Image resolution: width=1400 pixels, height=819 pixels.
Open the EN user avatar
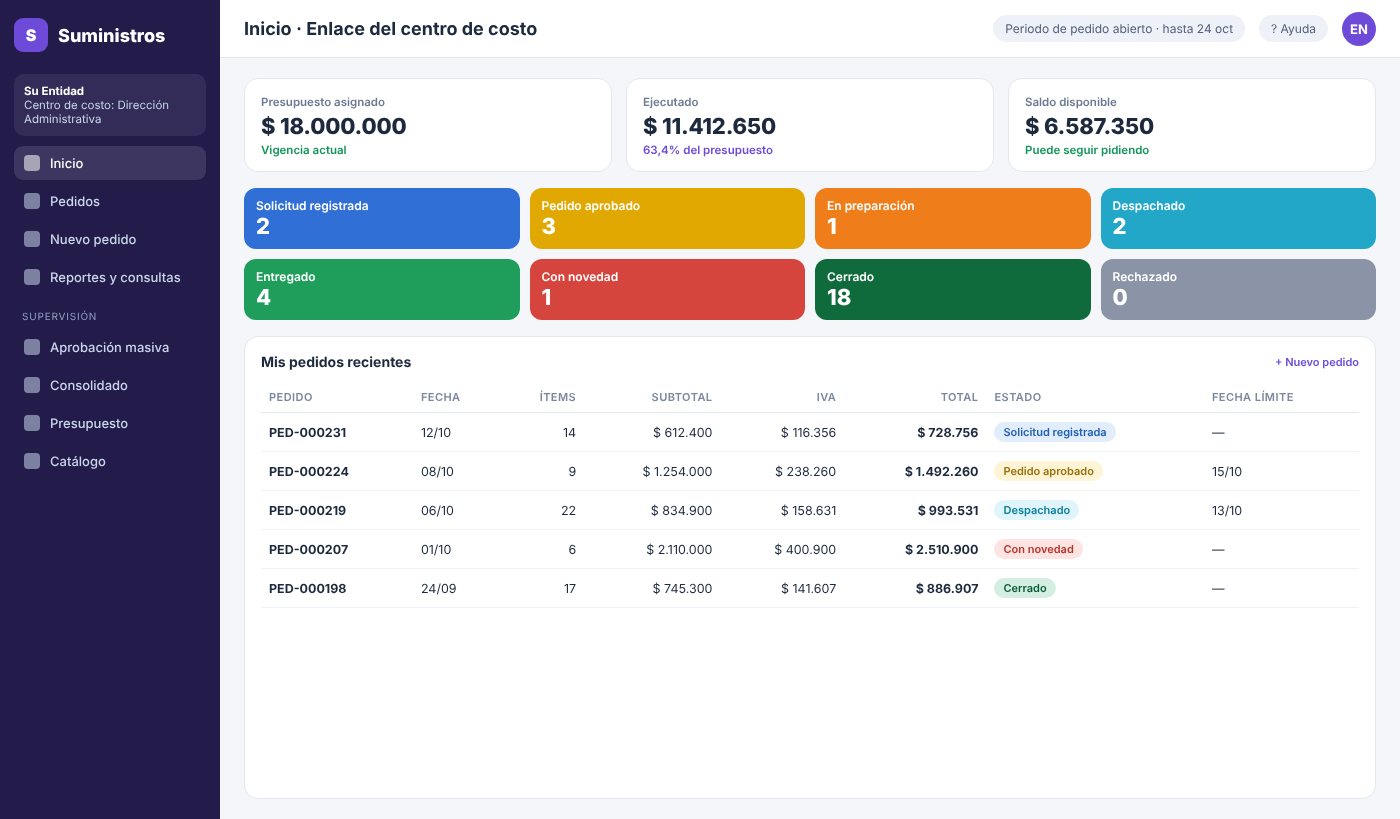1358,29
